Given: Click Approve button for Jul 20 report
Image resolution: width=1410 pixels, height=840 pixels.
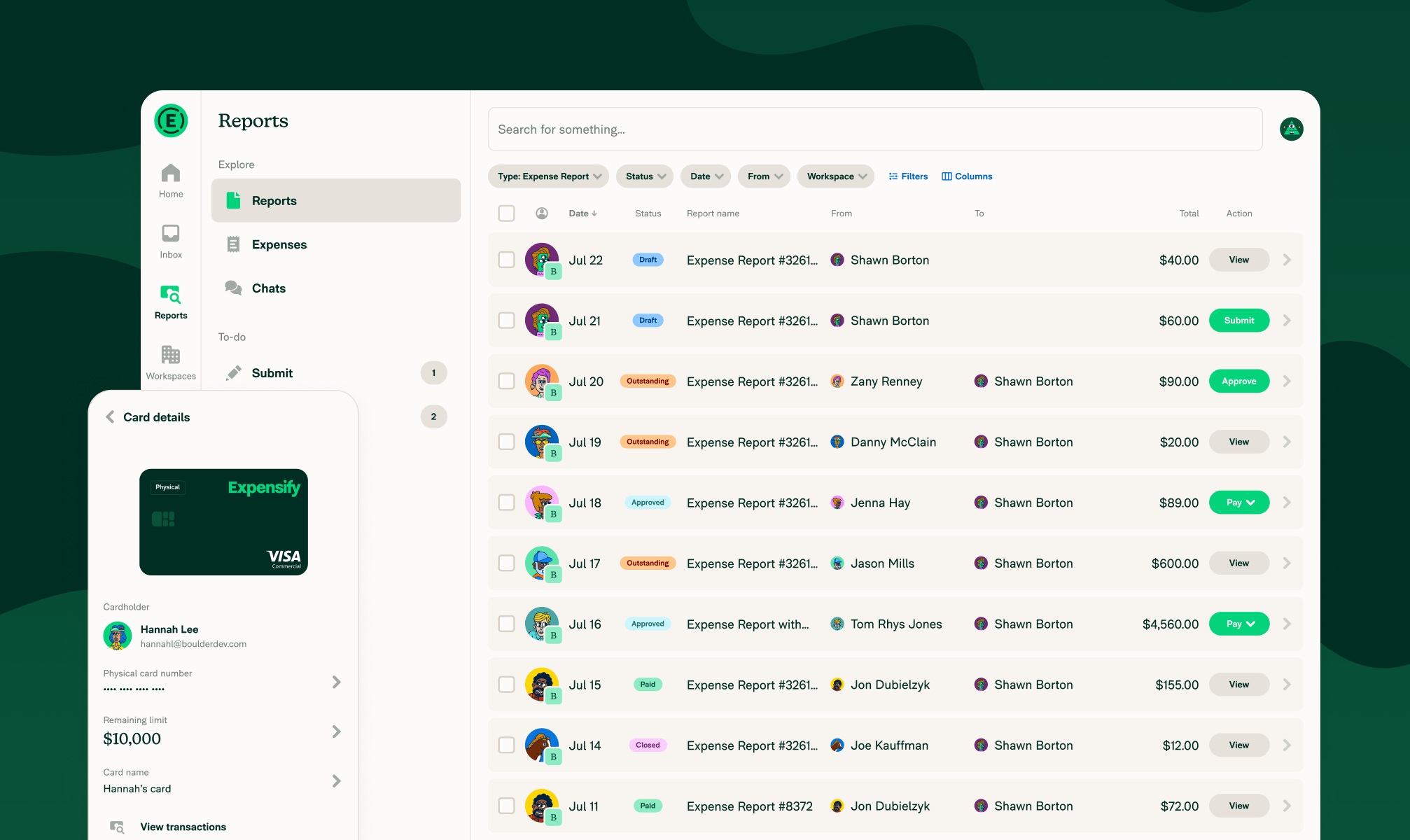Looking at the screenshot, I should point(1239,381).
